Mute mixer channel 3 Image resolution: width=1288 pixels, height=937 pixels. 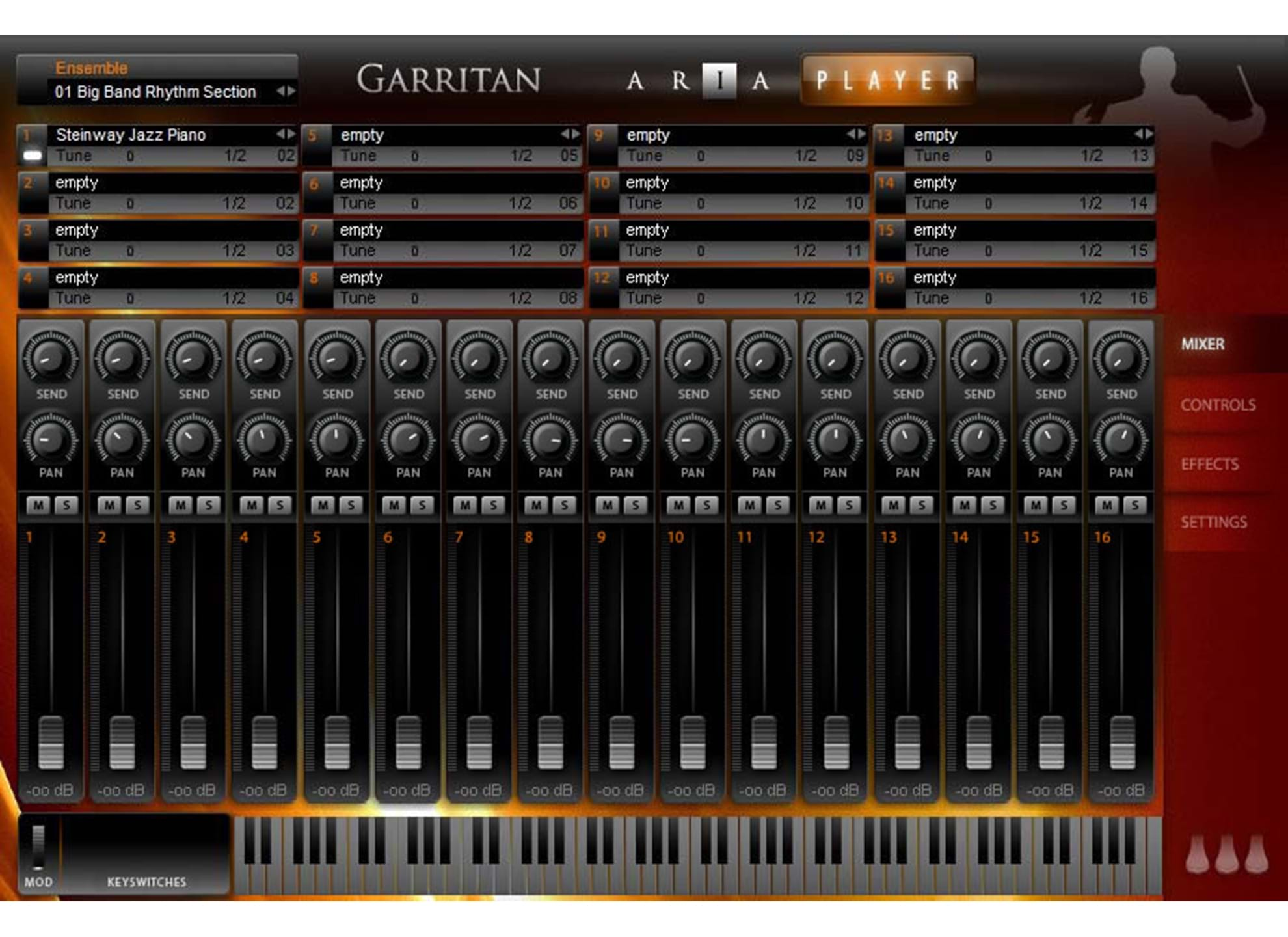coord(180,505)
